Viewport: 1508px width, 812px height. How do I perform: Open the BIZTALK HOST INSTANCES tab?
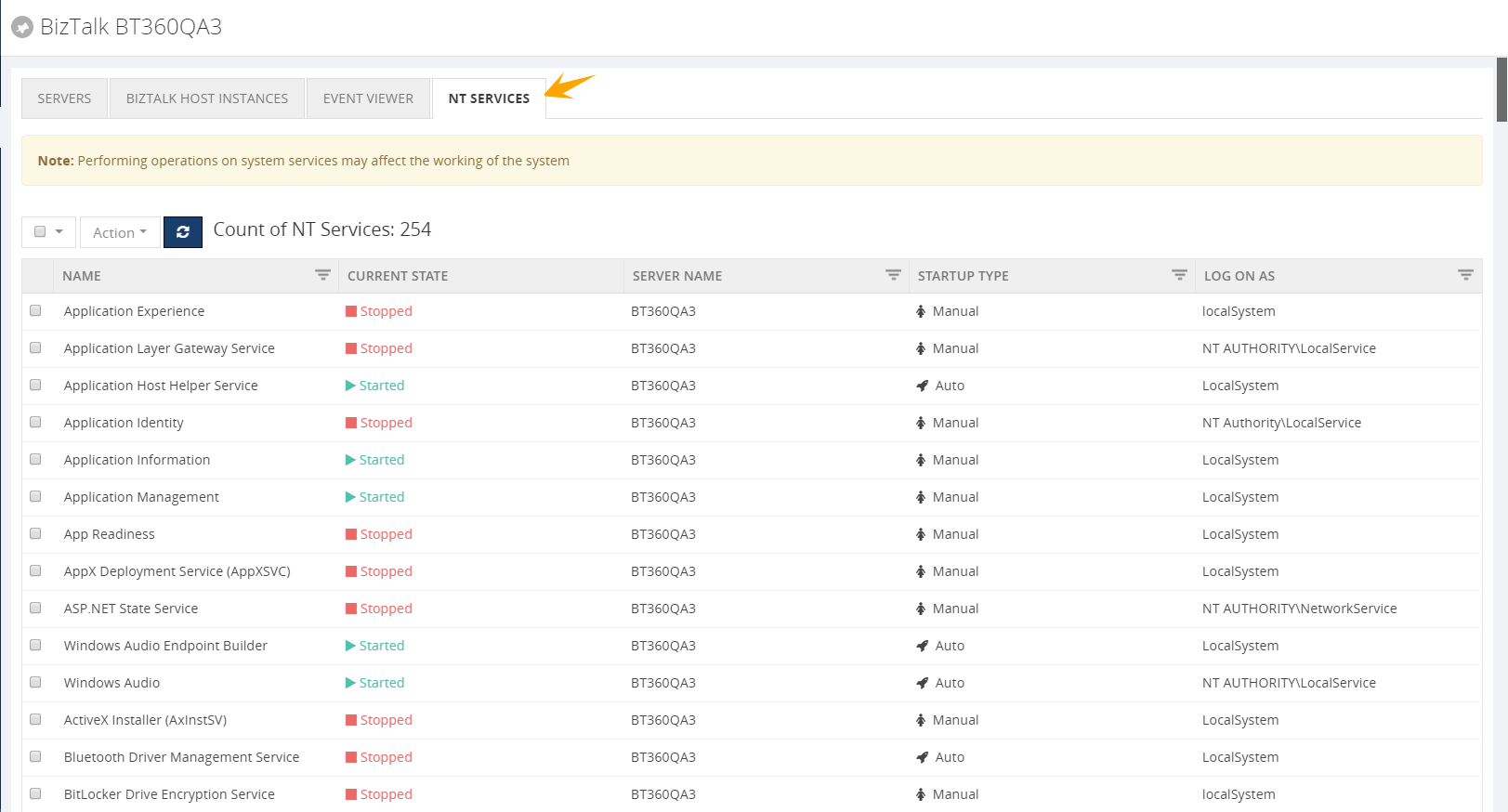pyautogui.click(x=207, y=98)
